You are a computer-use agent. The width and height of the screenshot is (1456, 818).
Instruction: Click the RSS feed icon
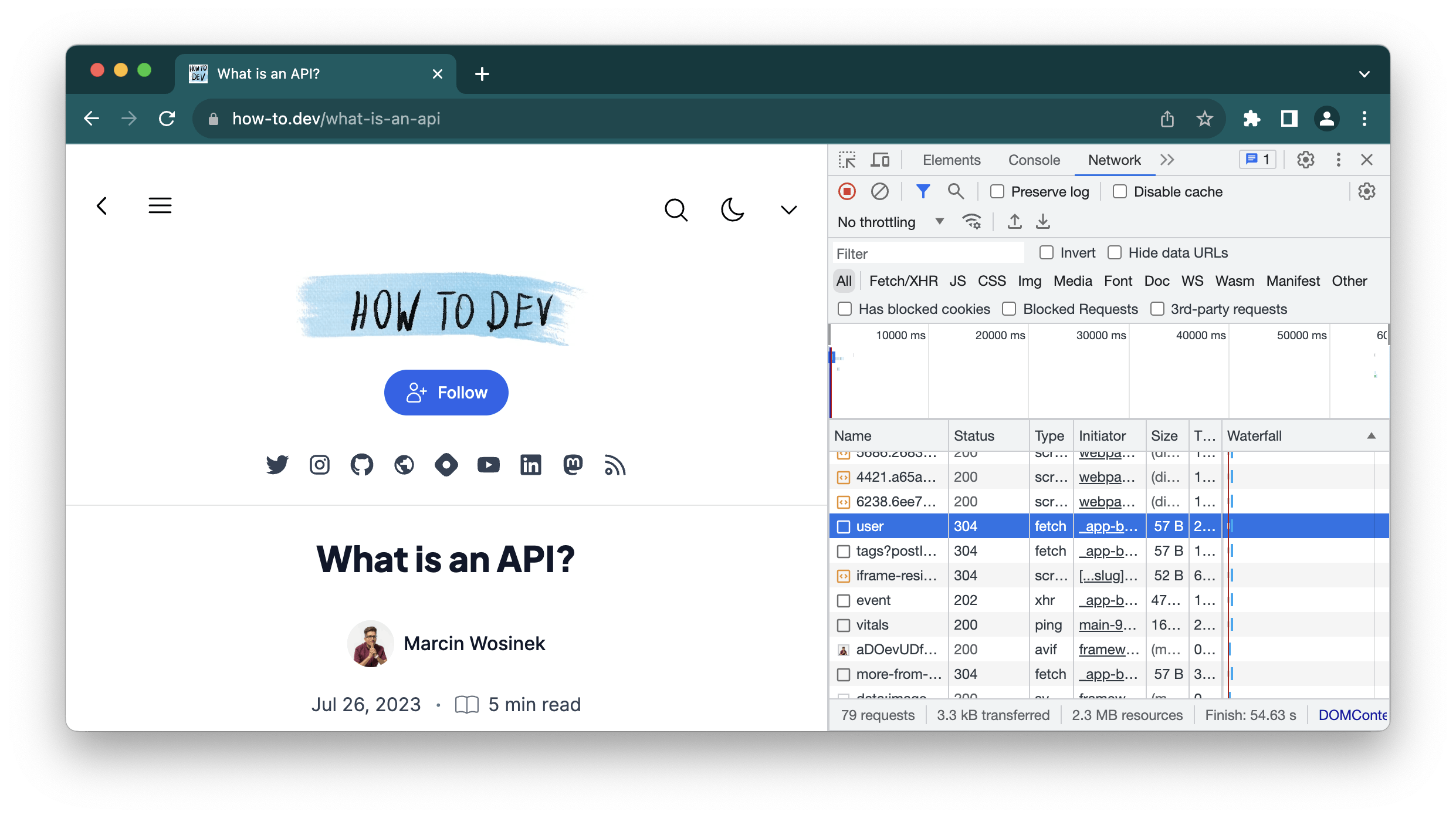click(x=615, y=465)
